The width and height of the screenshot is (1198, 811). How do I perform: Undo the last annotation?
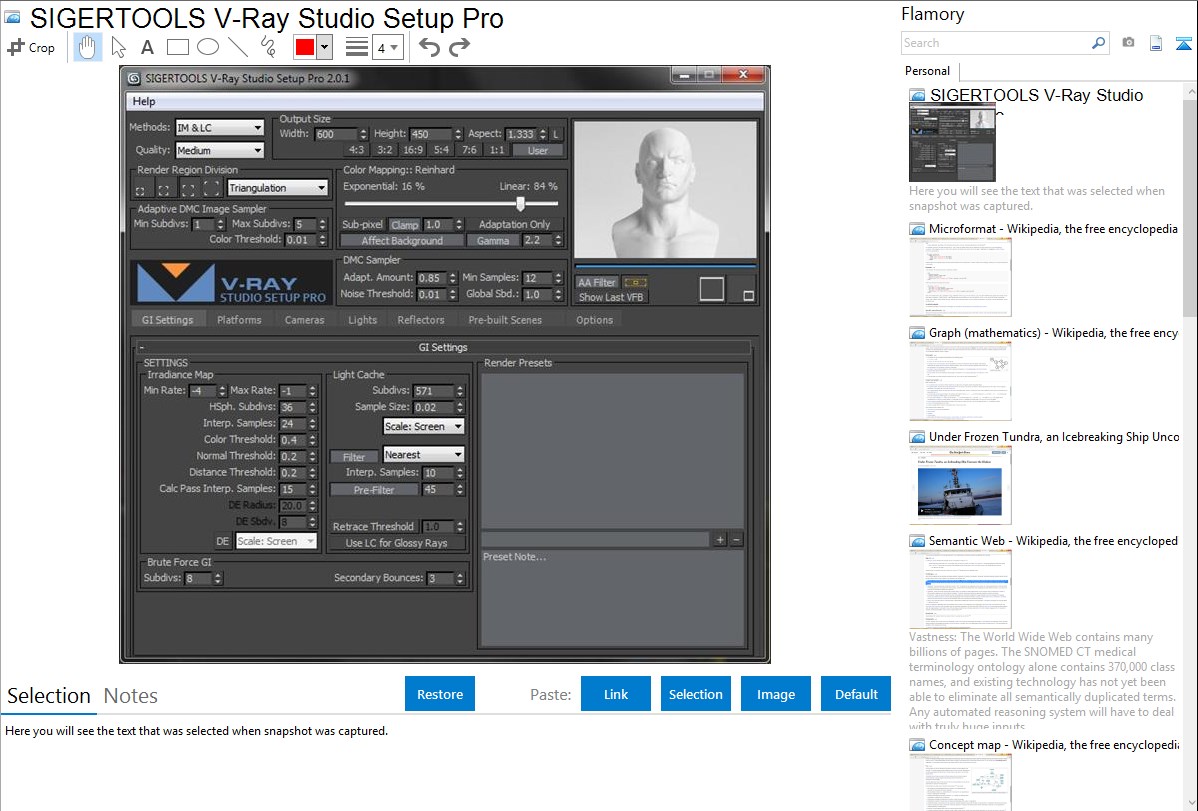pos(429,47)
